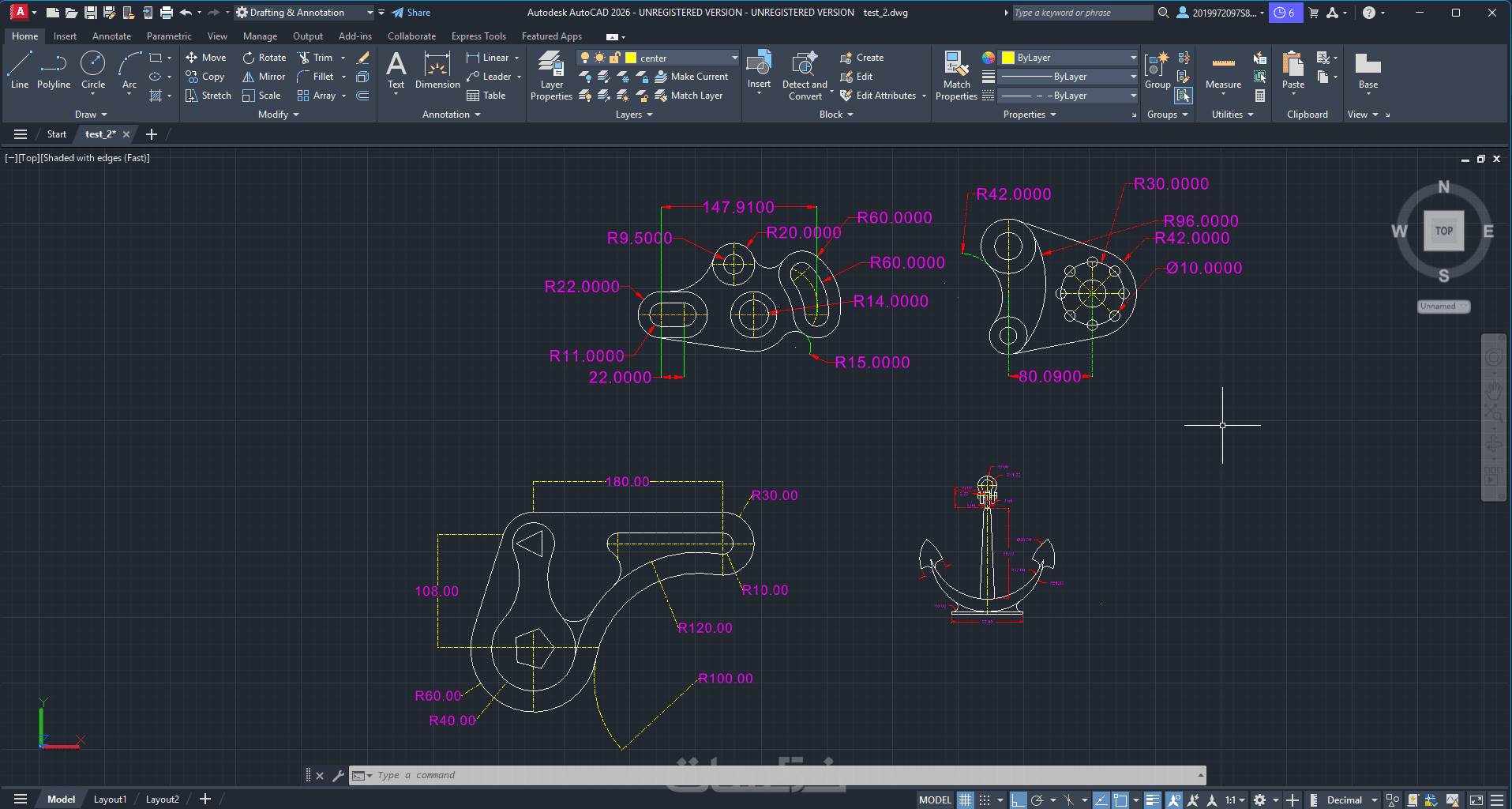Viewport: 1512px width, 809px height.
Task: Click the Trim tool
Action: pyautogui.click(x=315, y=58)
